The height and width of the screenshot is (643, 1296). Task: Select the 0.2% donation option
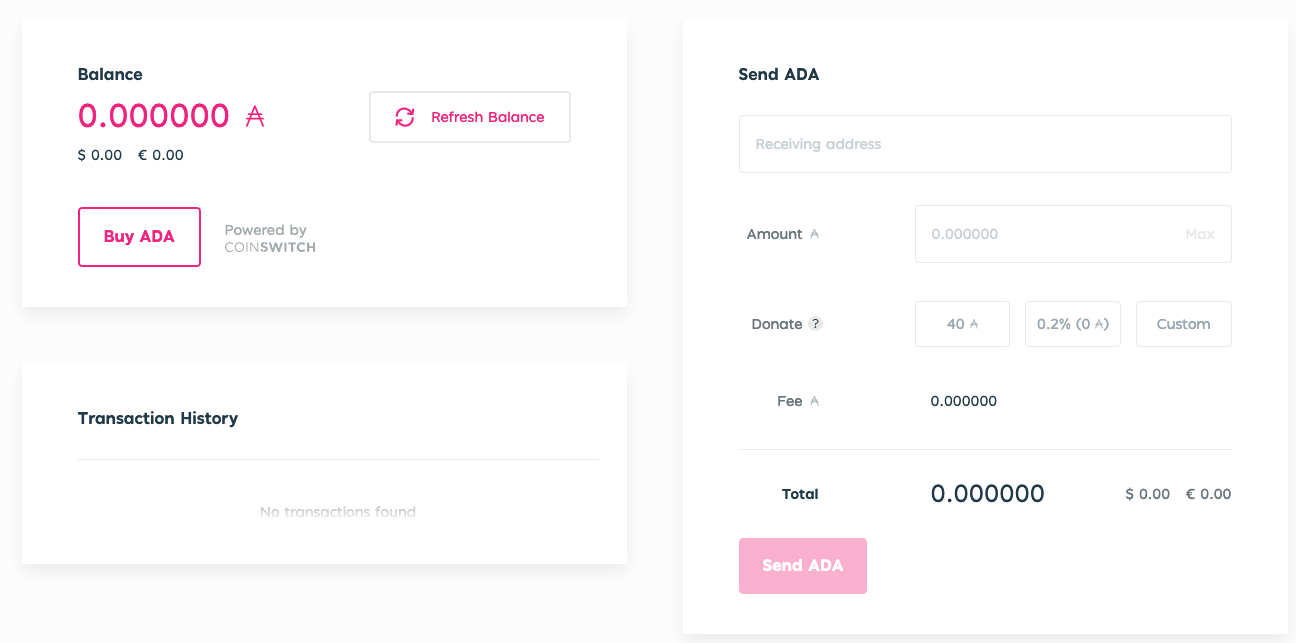(x=1073, y=324)
